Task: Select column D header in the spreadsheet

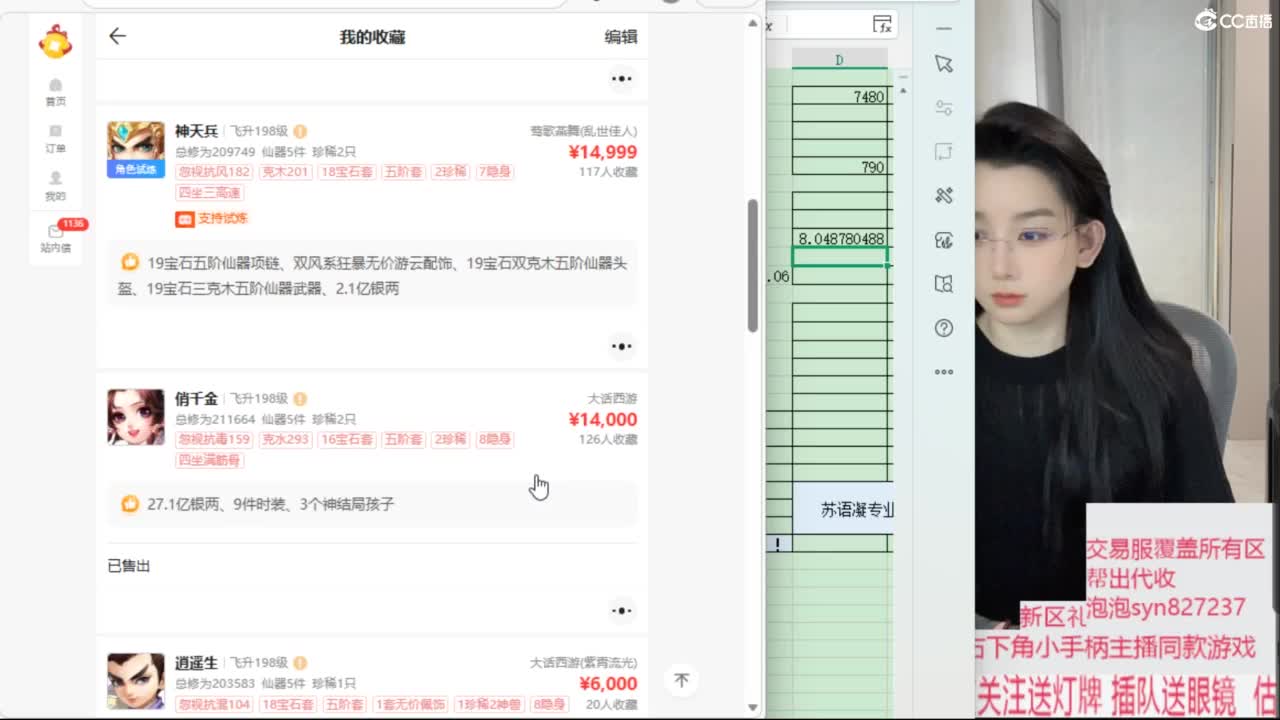Action: (839, 60)
